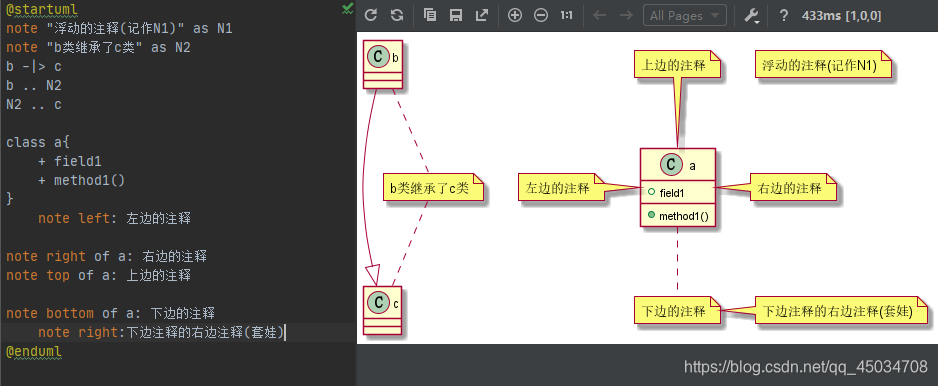The height and width of the screenshot is (386, 938).
Task: Open the wrench settings menu
Action: 752,16
